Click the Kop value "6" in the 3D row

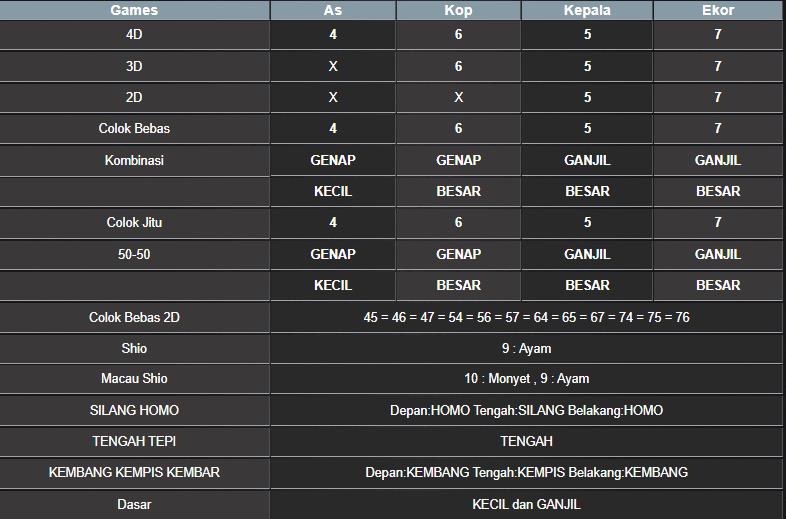[458, 66]
